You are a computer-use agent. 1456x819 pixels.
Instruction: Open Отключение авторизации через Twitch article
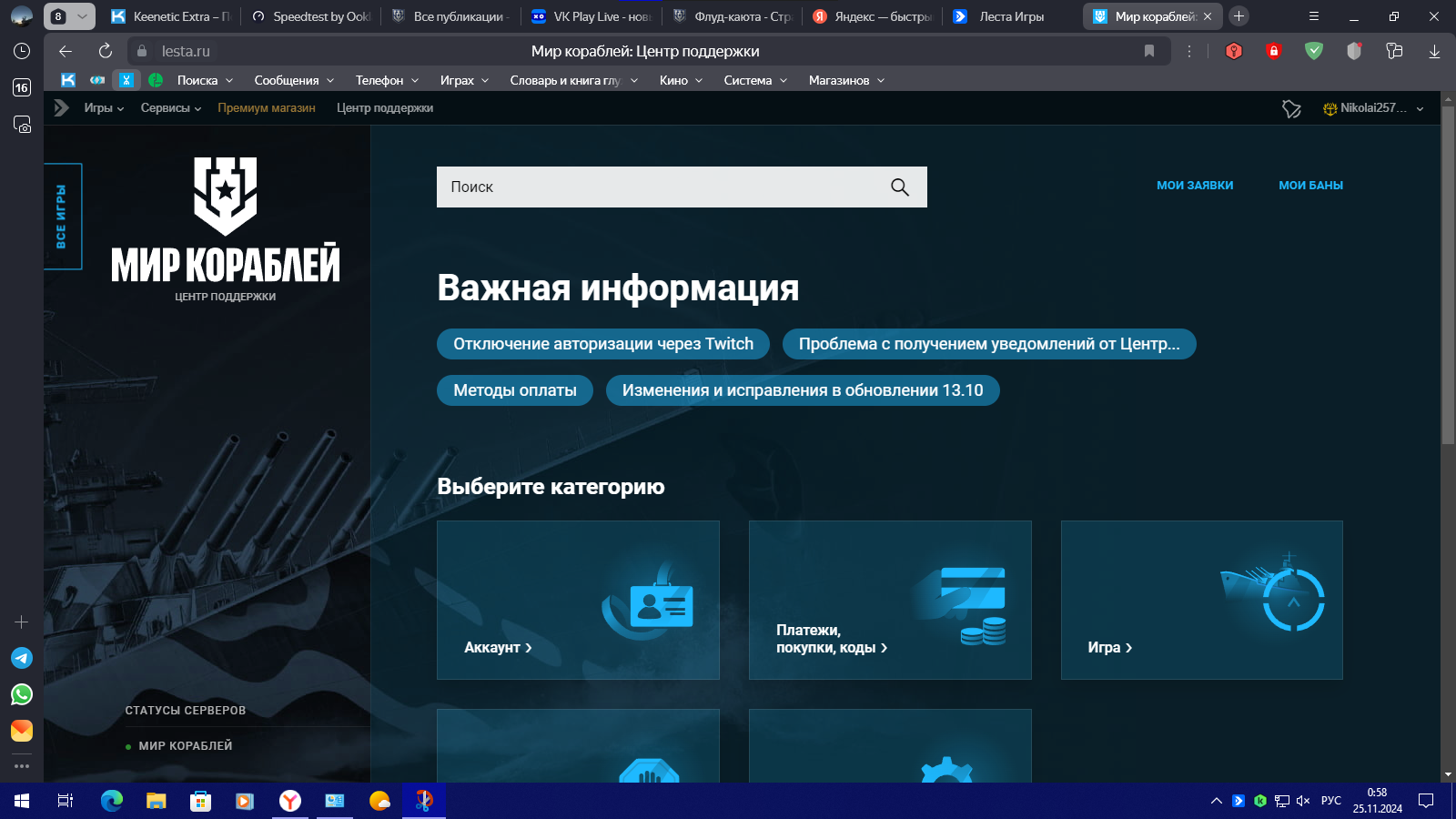pyautogui.click(x=603, y=344)
